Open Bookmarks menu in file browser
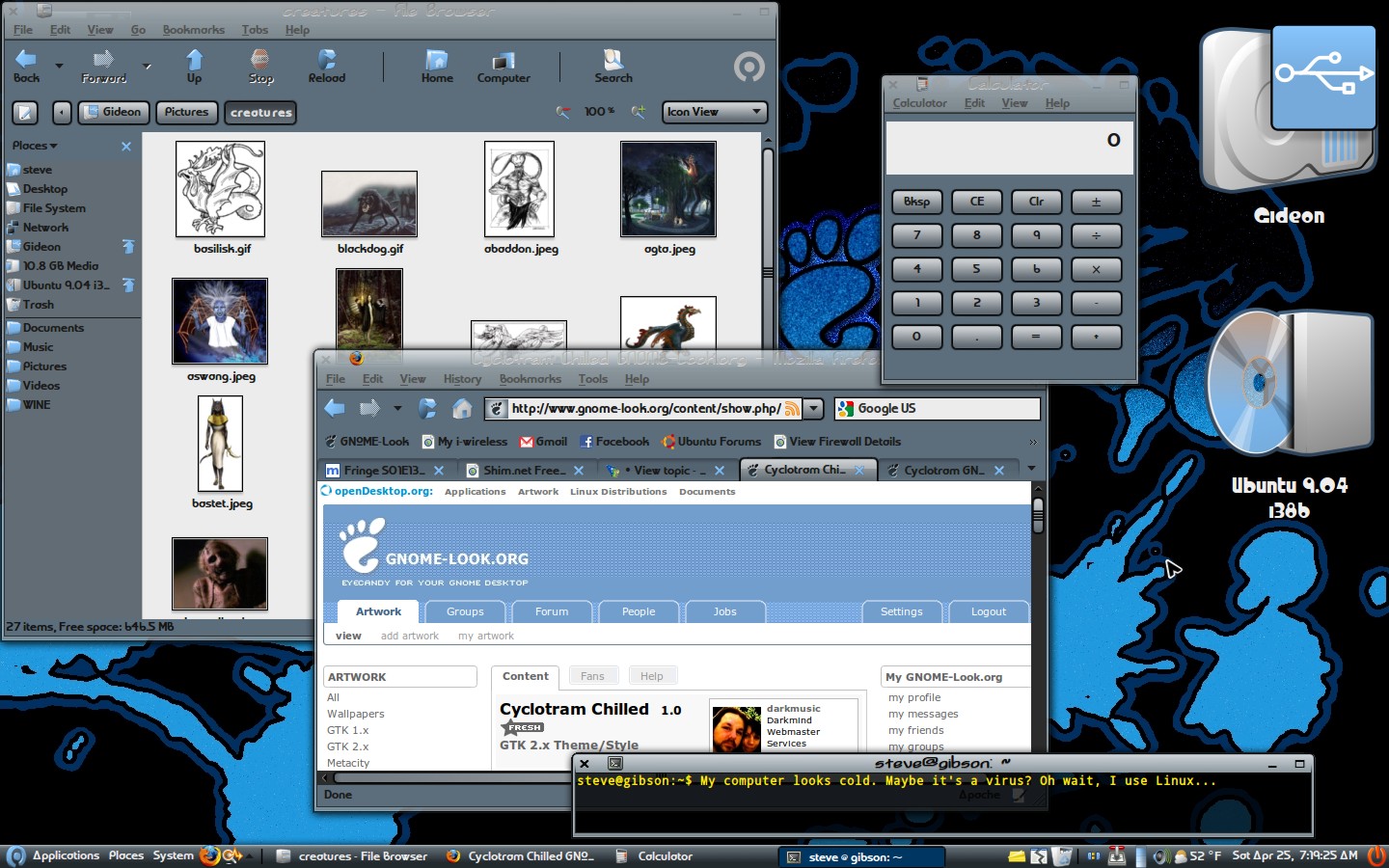This screenshot has width=1389, height=868. (x=193, y=30)
